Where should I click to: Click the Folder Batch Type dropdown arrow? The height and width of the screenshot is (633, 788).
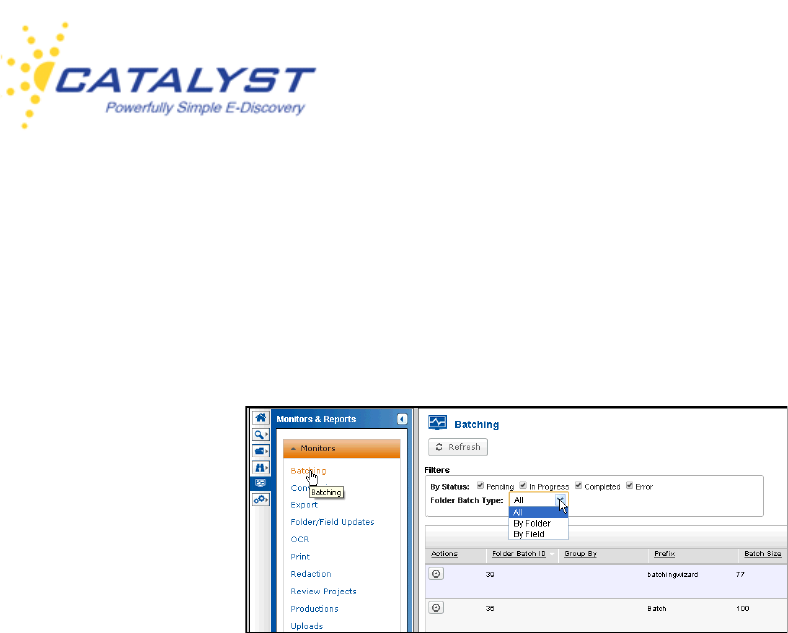click(560, 500)
